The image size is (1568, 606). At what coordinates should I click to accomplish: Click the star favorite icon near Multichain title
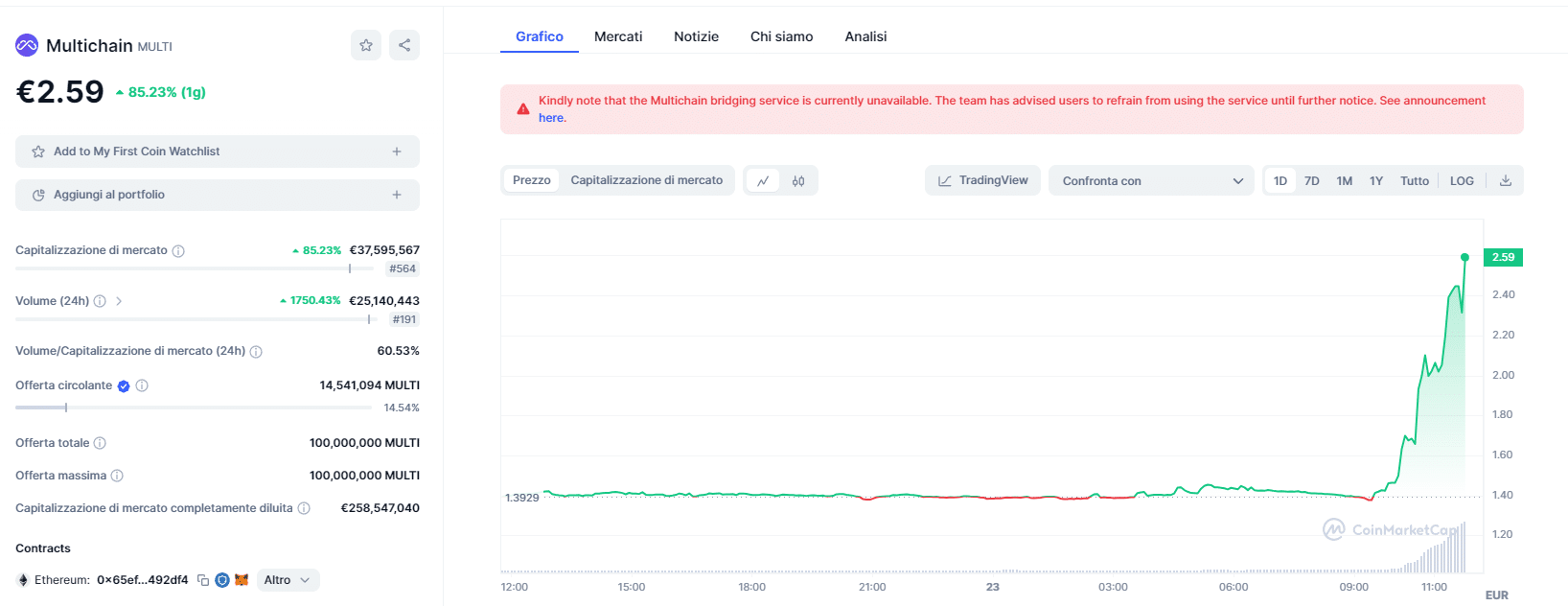366,45
